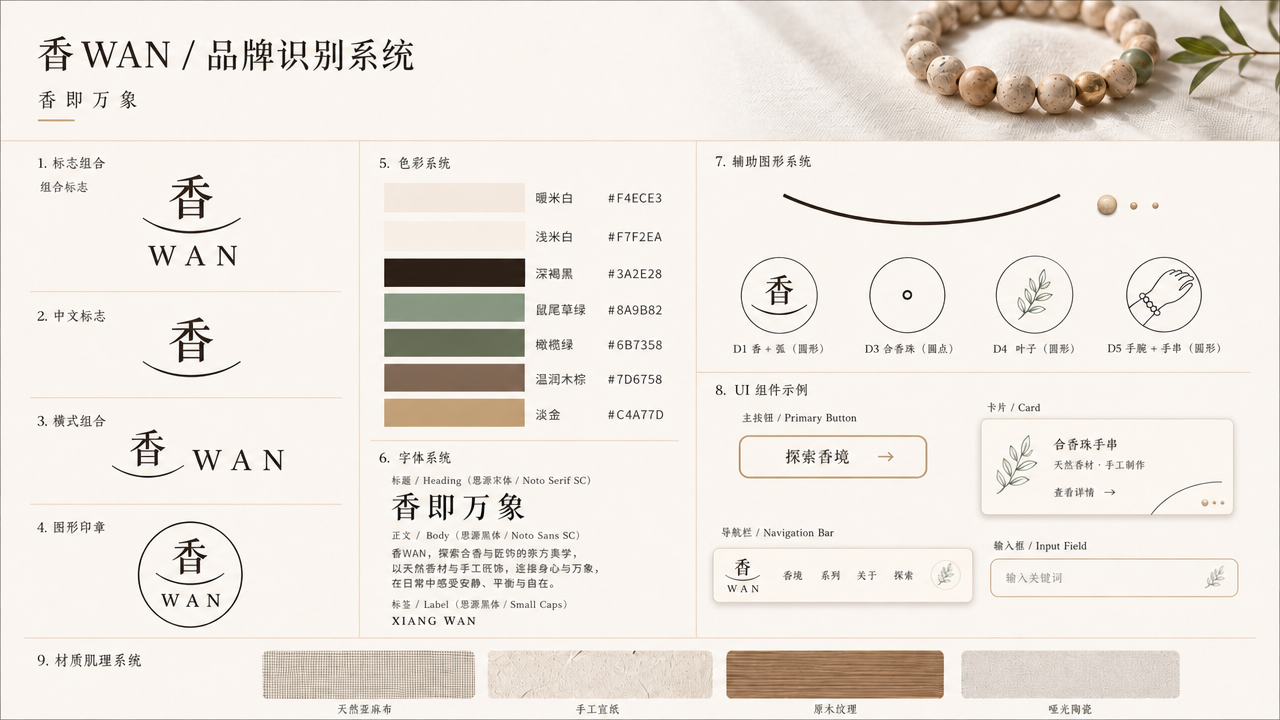This screenshot has height=720, width=1280.
Task: Click the 原木纹理 wood texture thumbnail
Action: (835, 675)
